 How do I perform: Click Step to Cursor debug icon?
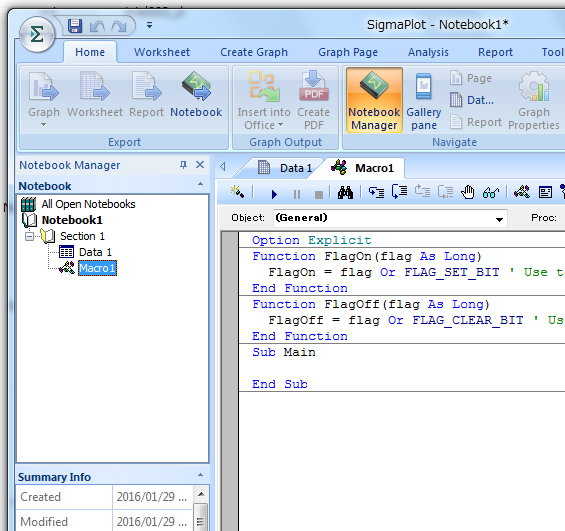[x=446, y=192]
